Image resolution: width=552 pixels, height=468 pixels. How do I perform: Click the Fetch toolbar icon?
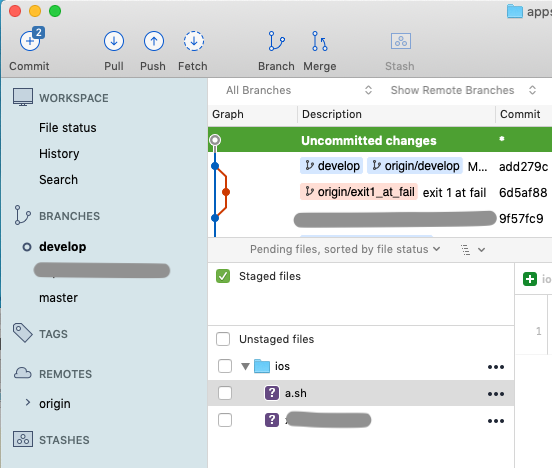194,41
